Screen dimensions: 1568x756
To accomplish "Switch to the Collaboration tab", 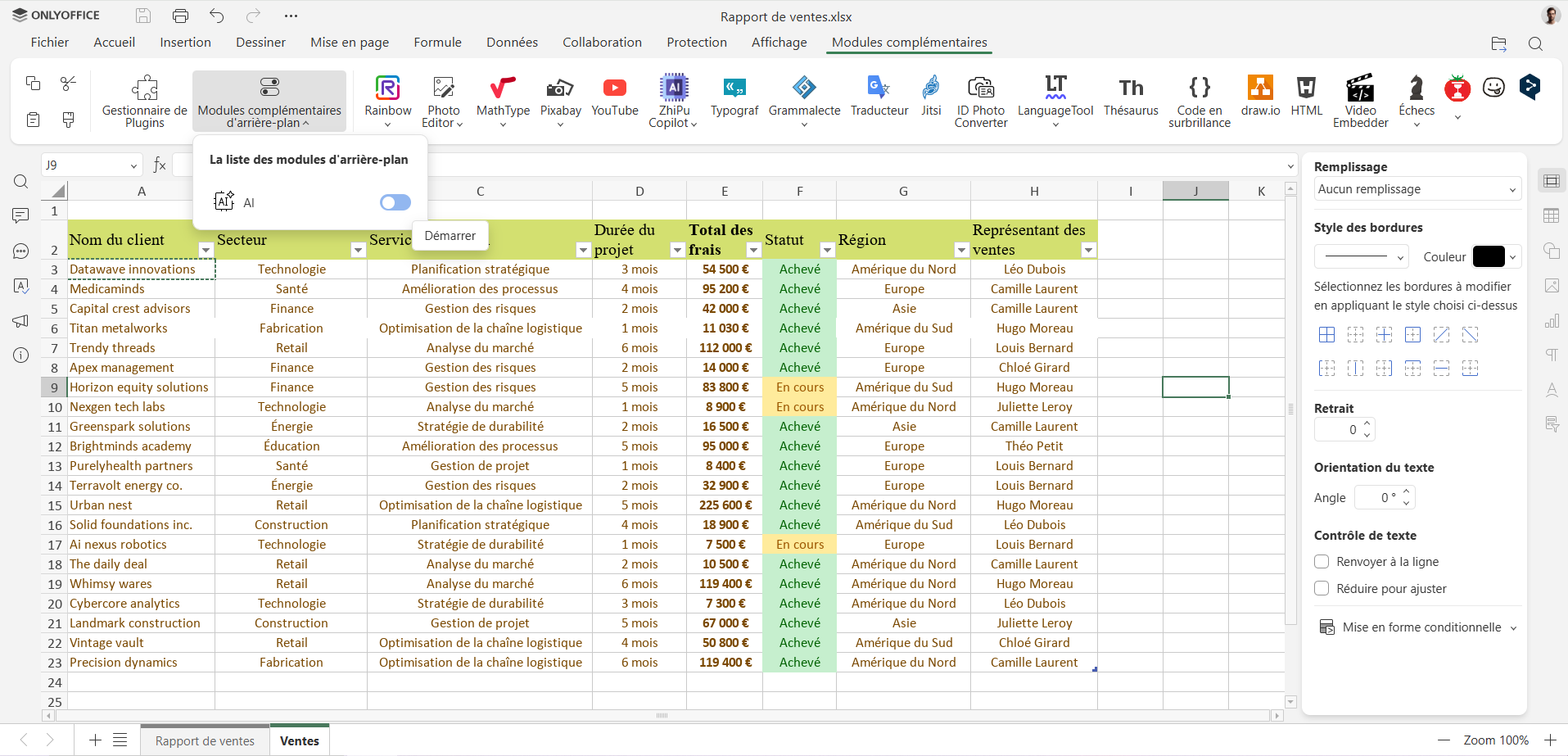I will [x=602, y=43].
